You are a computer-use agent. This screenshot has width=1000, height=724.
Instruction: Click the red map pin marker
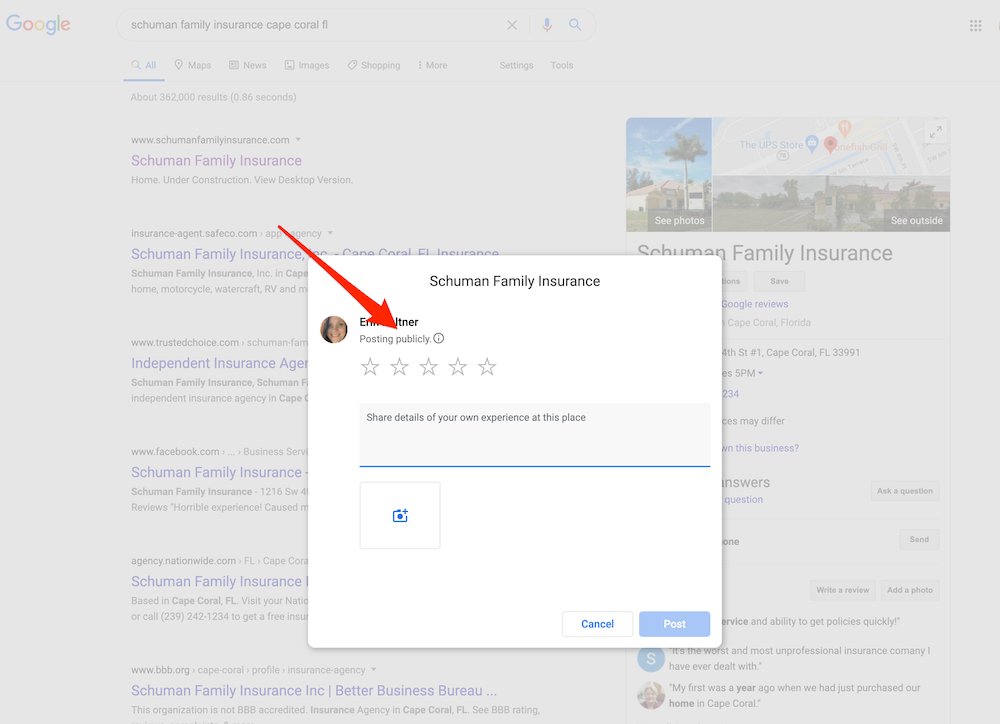coord(830,145)
